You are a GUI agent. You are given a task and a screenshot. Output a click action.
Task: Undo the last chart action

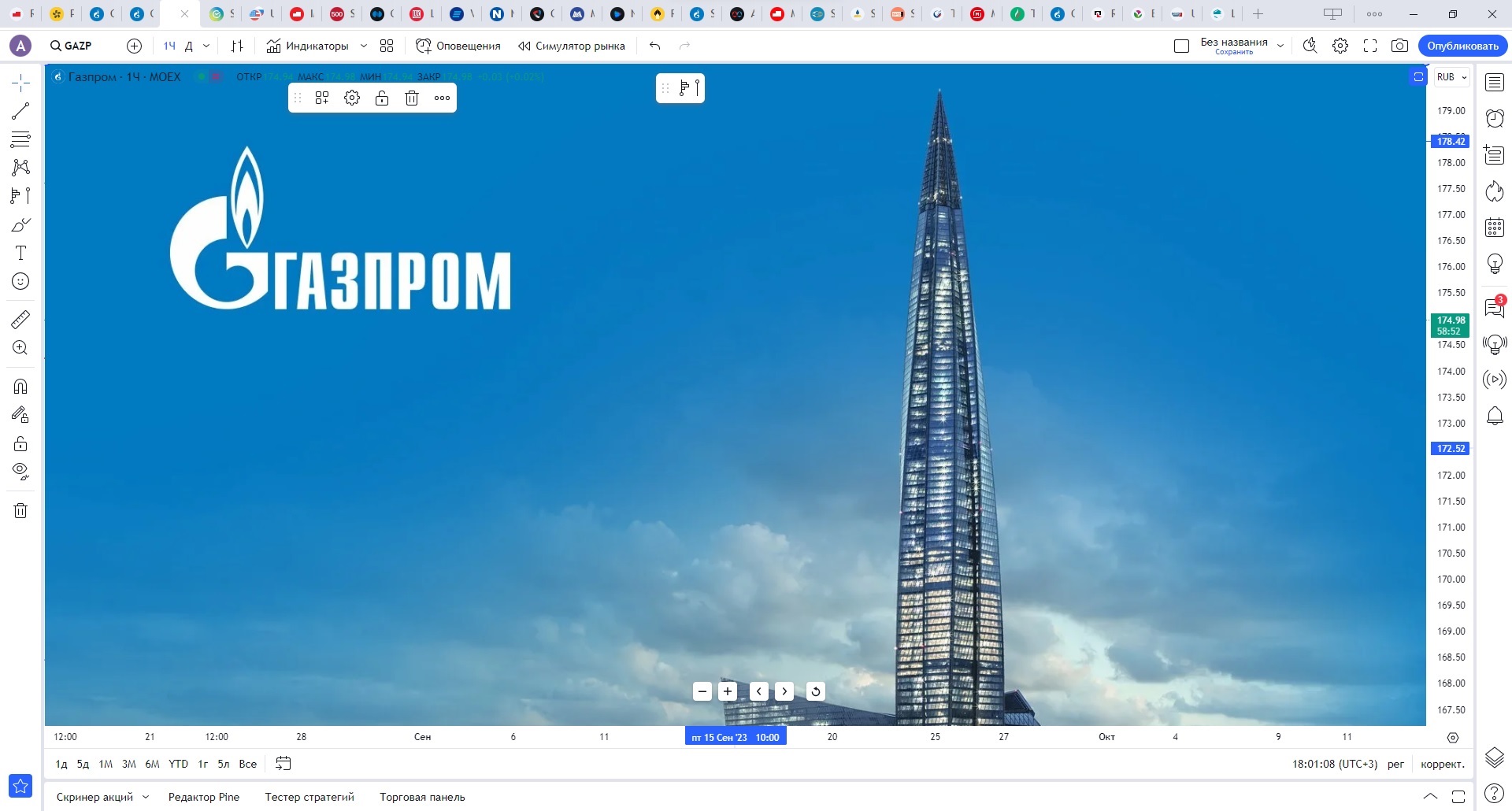coord(654,46)
